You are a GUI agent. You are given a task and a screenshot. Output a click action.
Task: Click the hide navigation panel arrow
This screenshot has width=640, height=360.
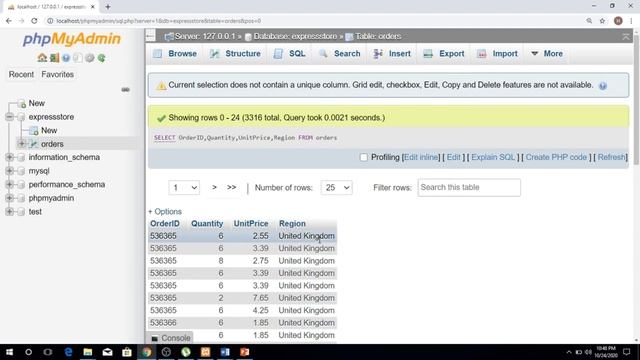coord(150,36)
